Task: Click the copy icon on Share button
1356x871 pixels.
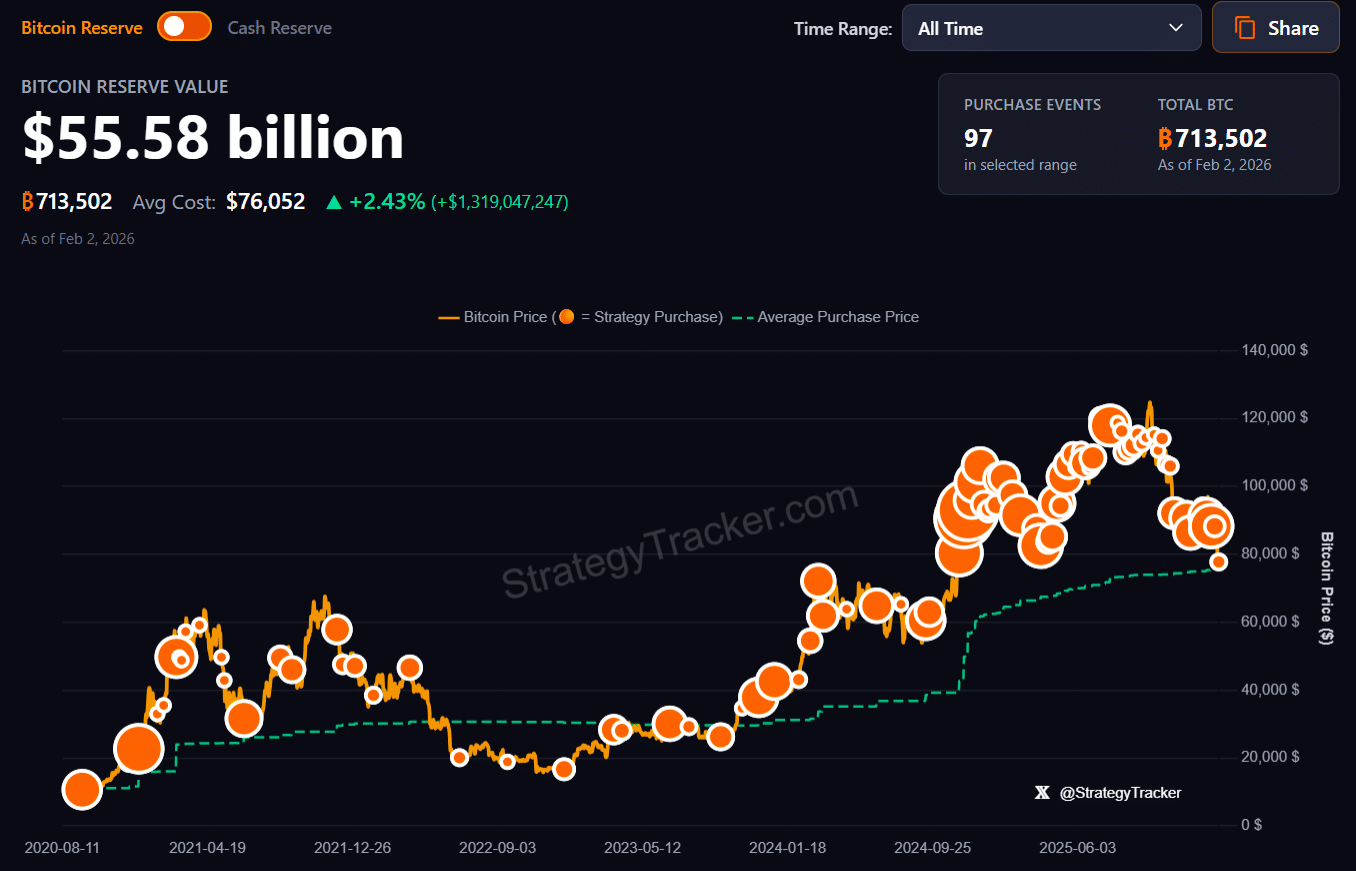Action: click(x=1245, y=28)
